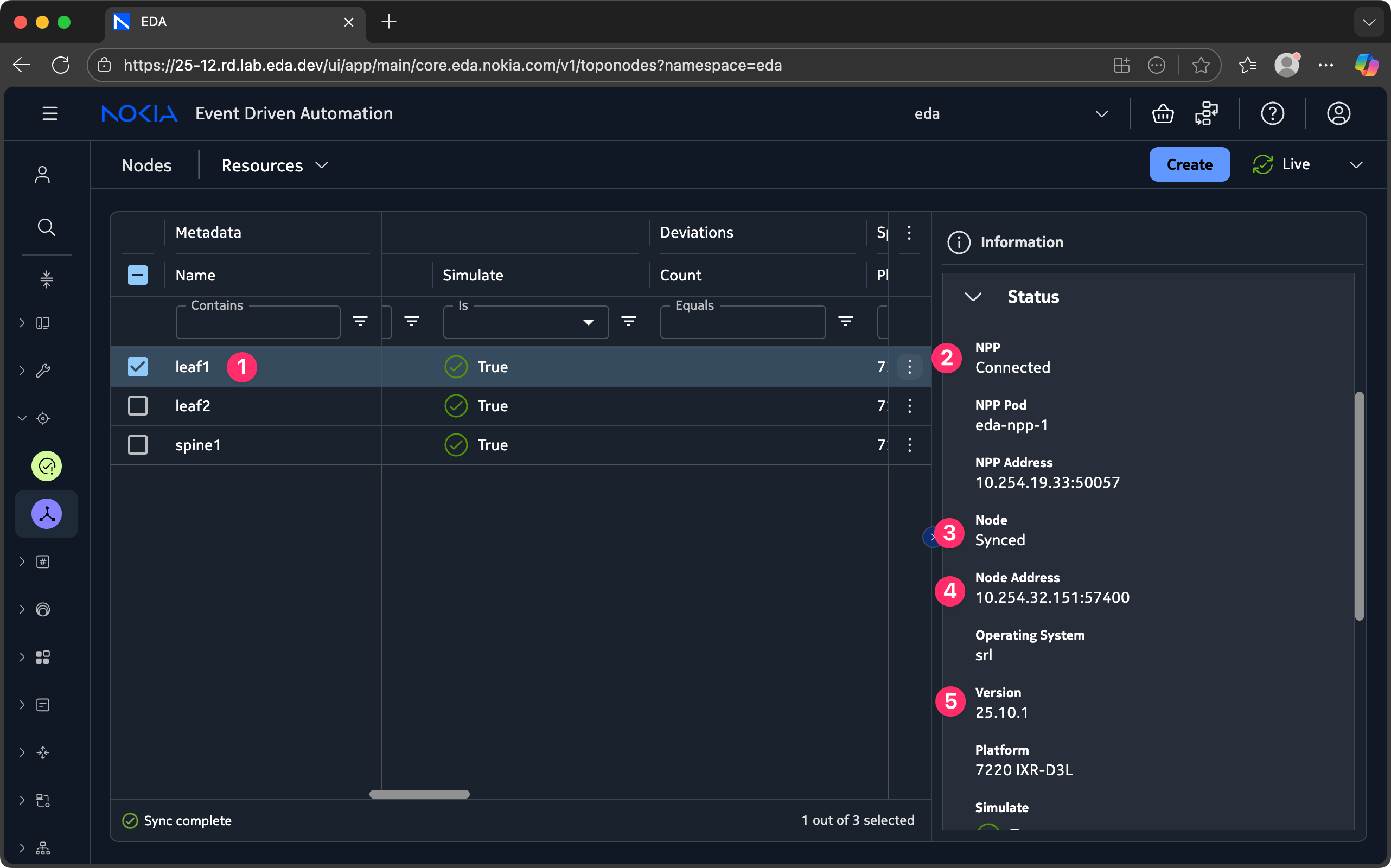Click the transaction basket icon

pyautogui.click(x=1163, y=114)
